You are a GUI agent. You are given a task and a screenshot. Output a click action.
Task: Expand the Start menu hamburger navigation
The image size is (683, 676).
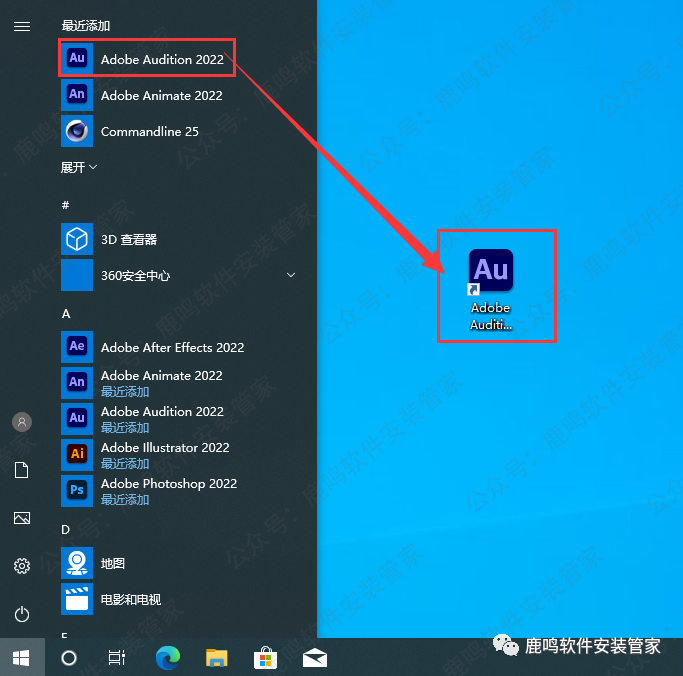pyautogui.click(x=21, y=27)
